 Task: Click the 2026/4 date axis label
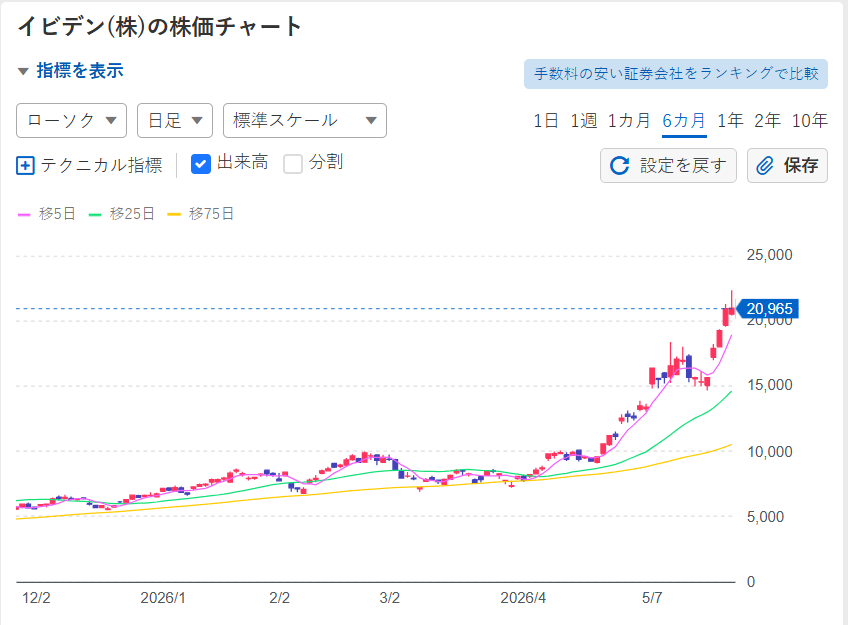tap(523, 598)
